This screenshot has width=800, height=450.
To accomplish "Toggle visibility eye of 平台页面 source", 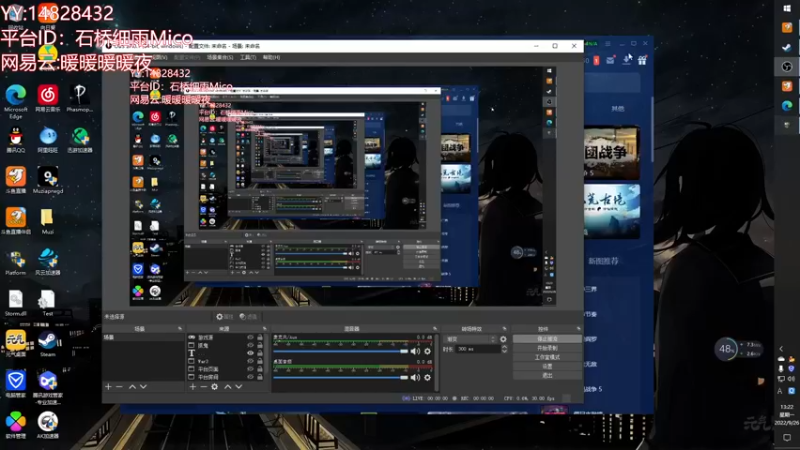I will [250, 369].
